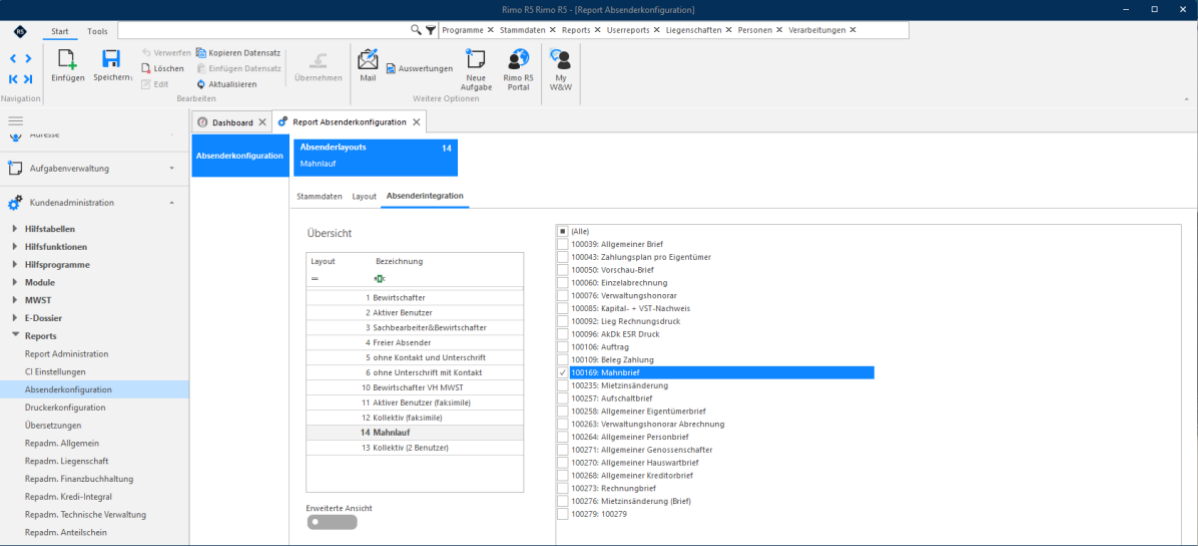Toggle the hamburger sidebar menu
The image size is (1198, 546).
point(15,121)
